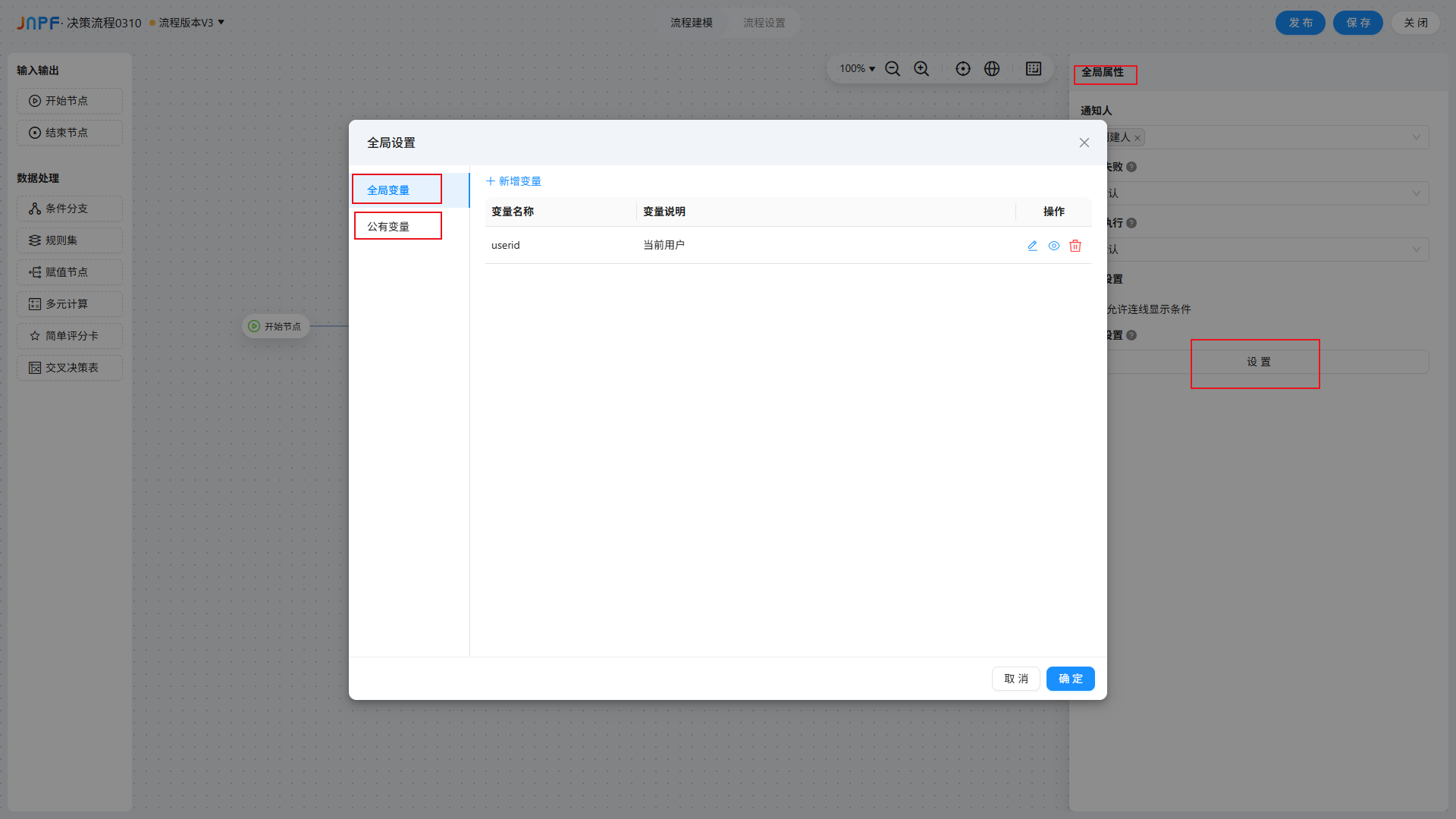Click the grid layout icon in toolbar
Screen dimensions: 1456x819
pyautogui.click(x=1033, y=69)
